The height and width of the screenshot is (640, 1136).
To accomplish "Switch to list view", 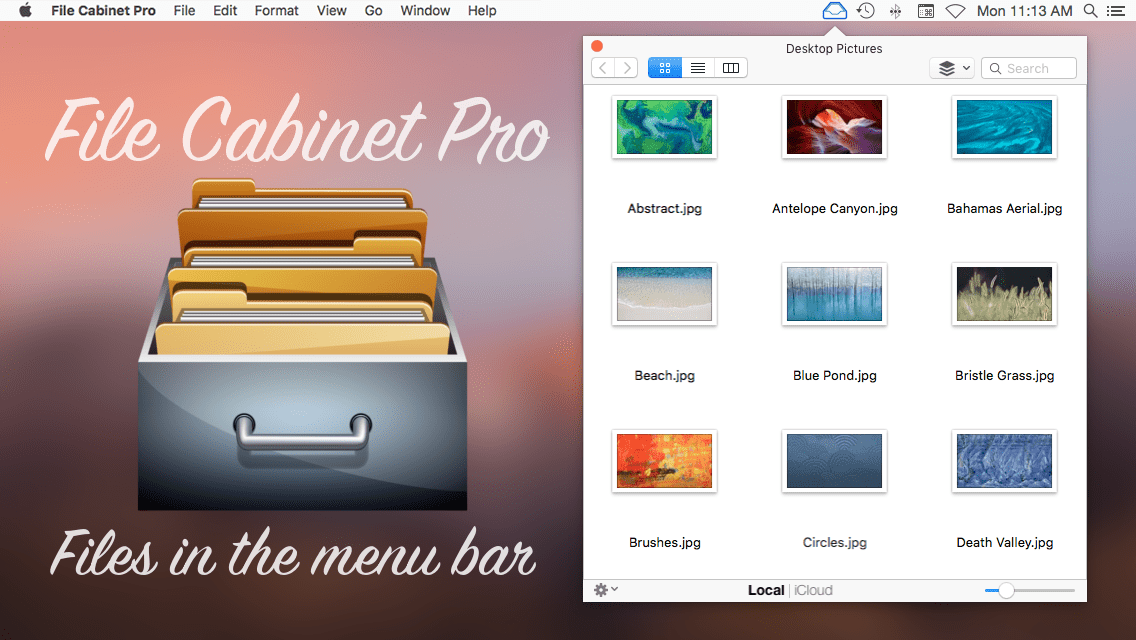I will pyautogui.click(x=697, y=68).
